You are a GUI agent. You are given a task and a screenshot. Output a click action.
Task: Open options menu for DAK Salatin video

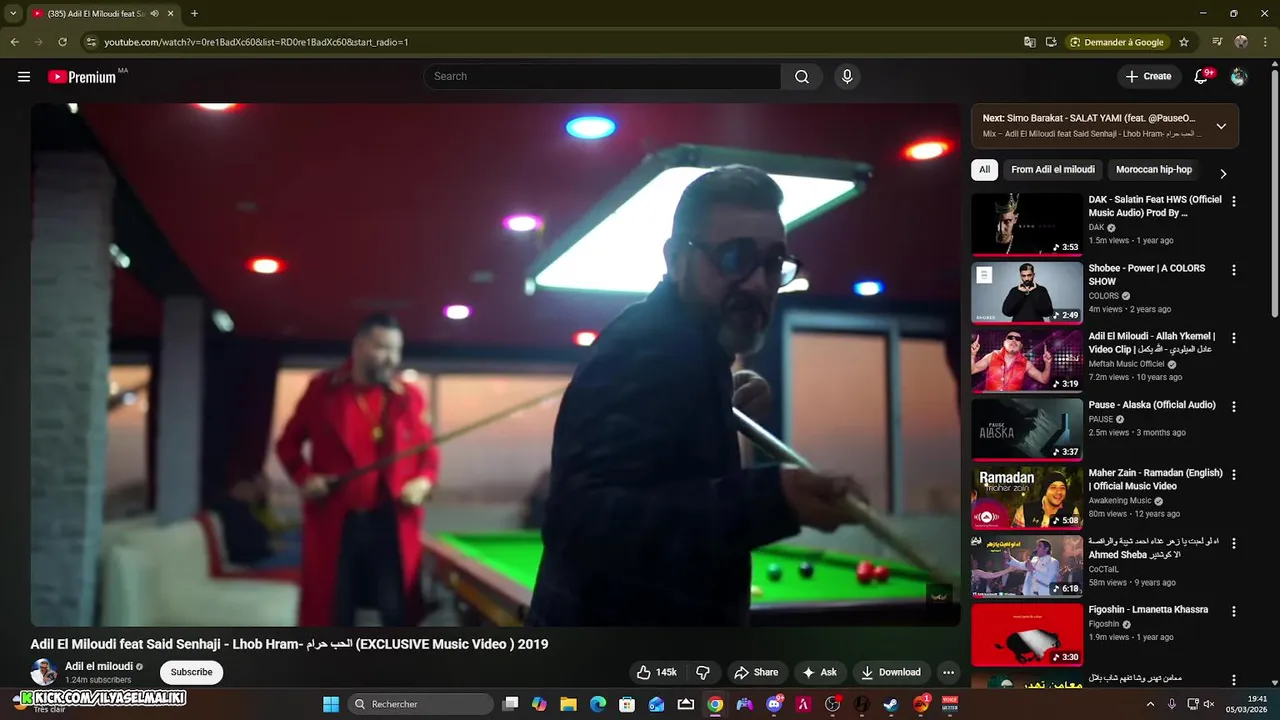pos(1233,201)
